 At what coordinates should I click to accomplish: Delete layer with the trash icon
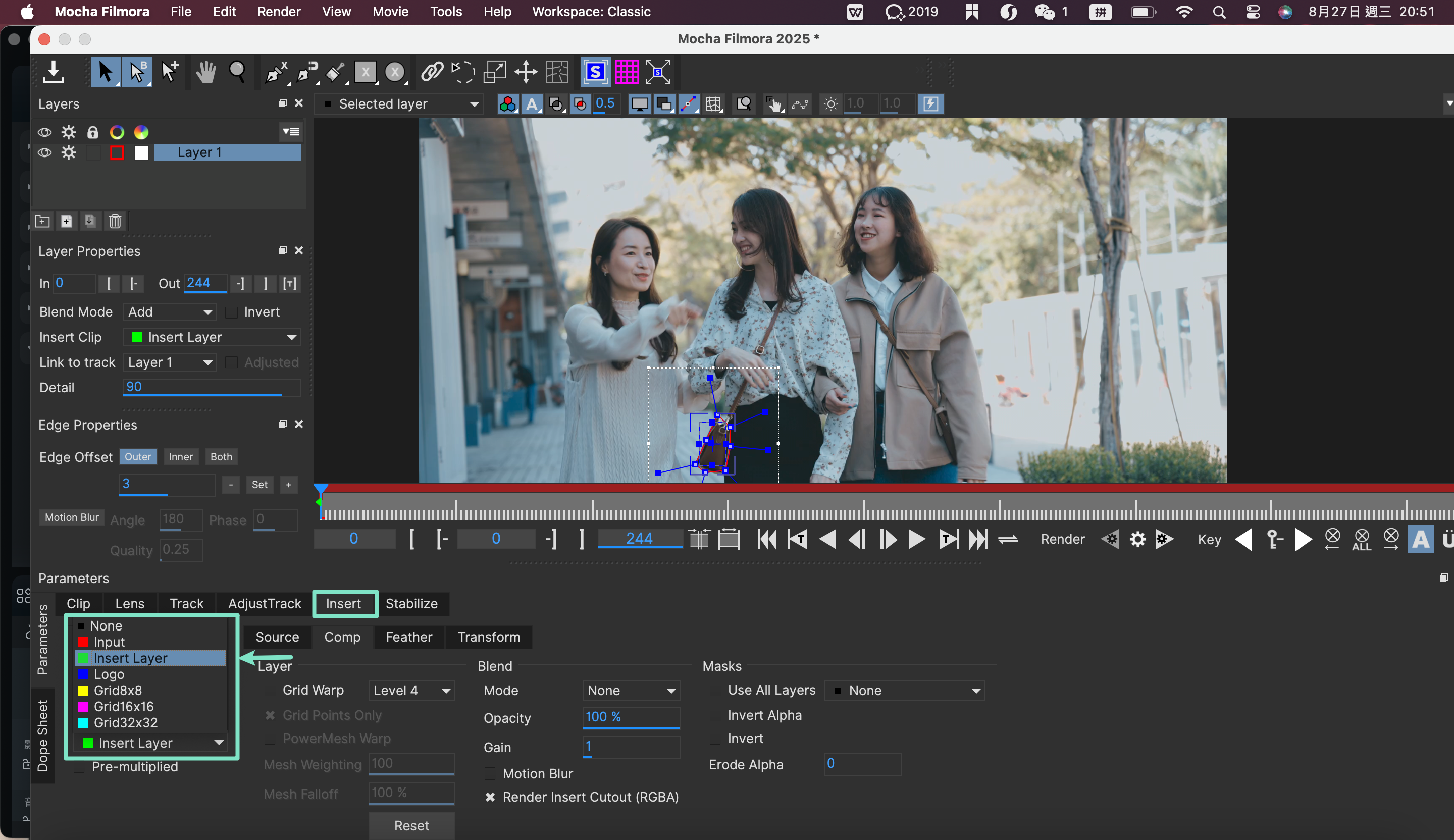pos(115,221)
